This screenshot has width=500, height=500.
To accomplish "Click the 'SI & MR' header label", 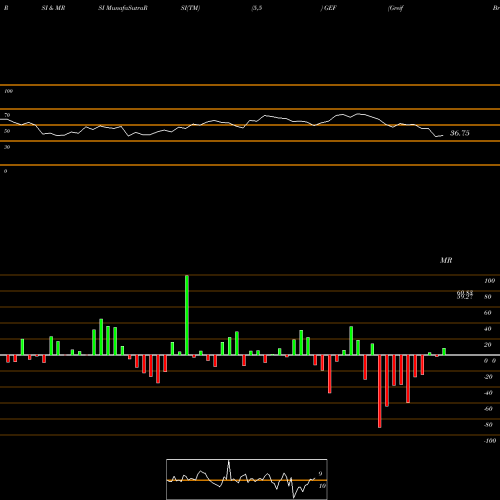I will [53, 8].
